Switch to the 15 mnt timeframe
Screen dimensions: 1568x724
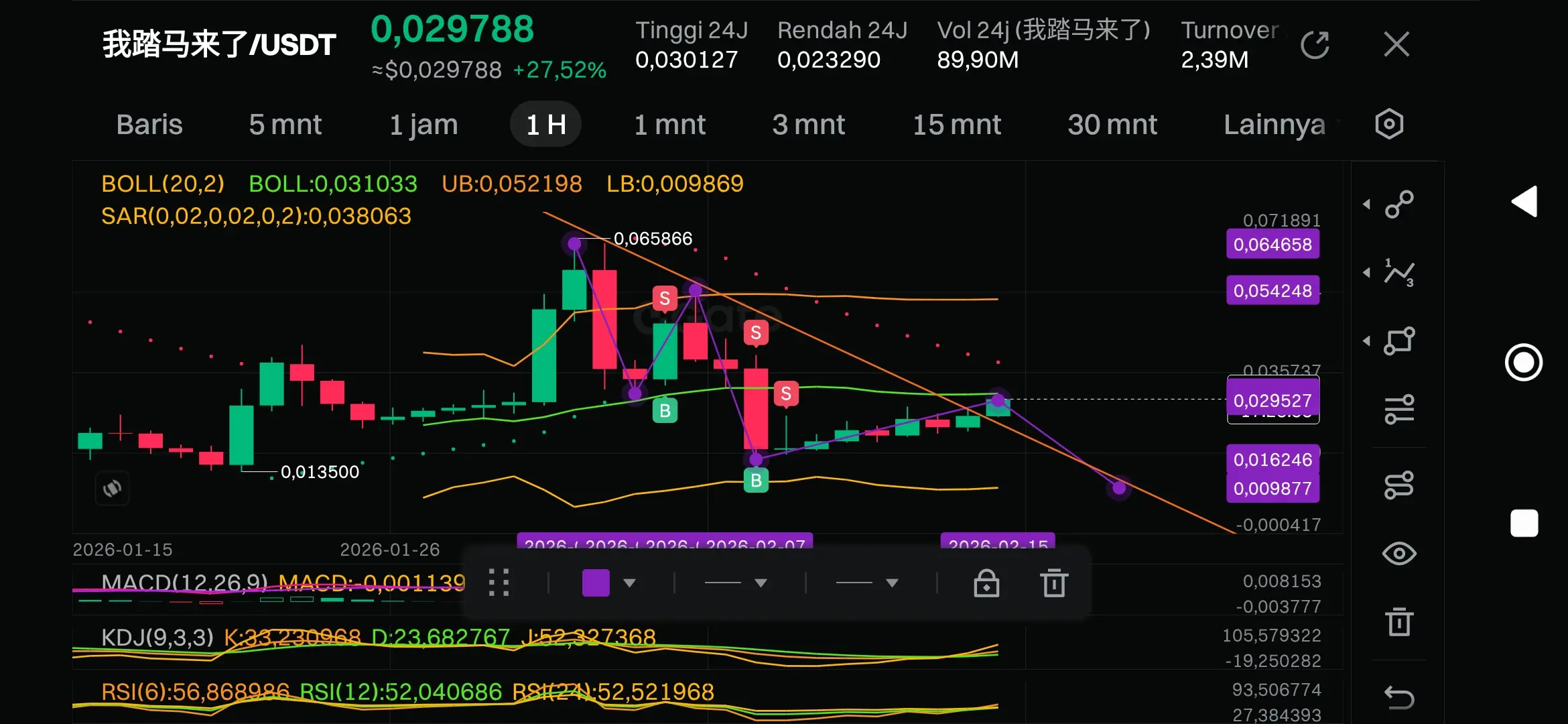(956, 125)
